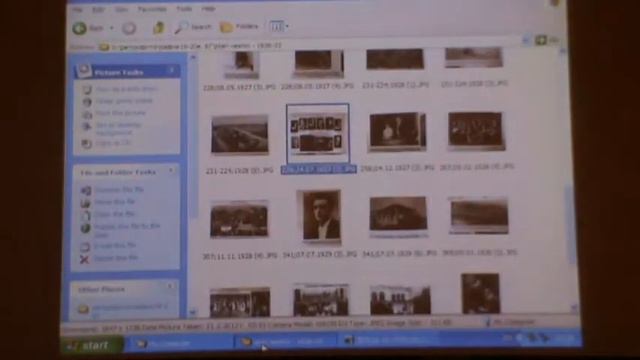
Task: Click the Copy this file icon
Action: pyautogui.click(x=85, y=215)
